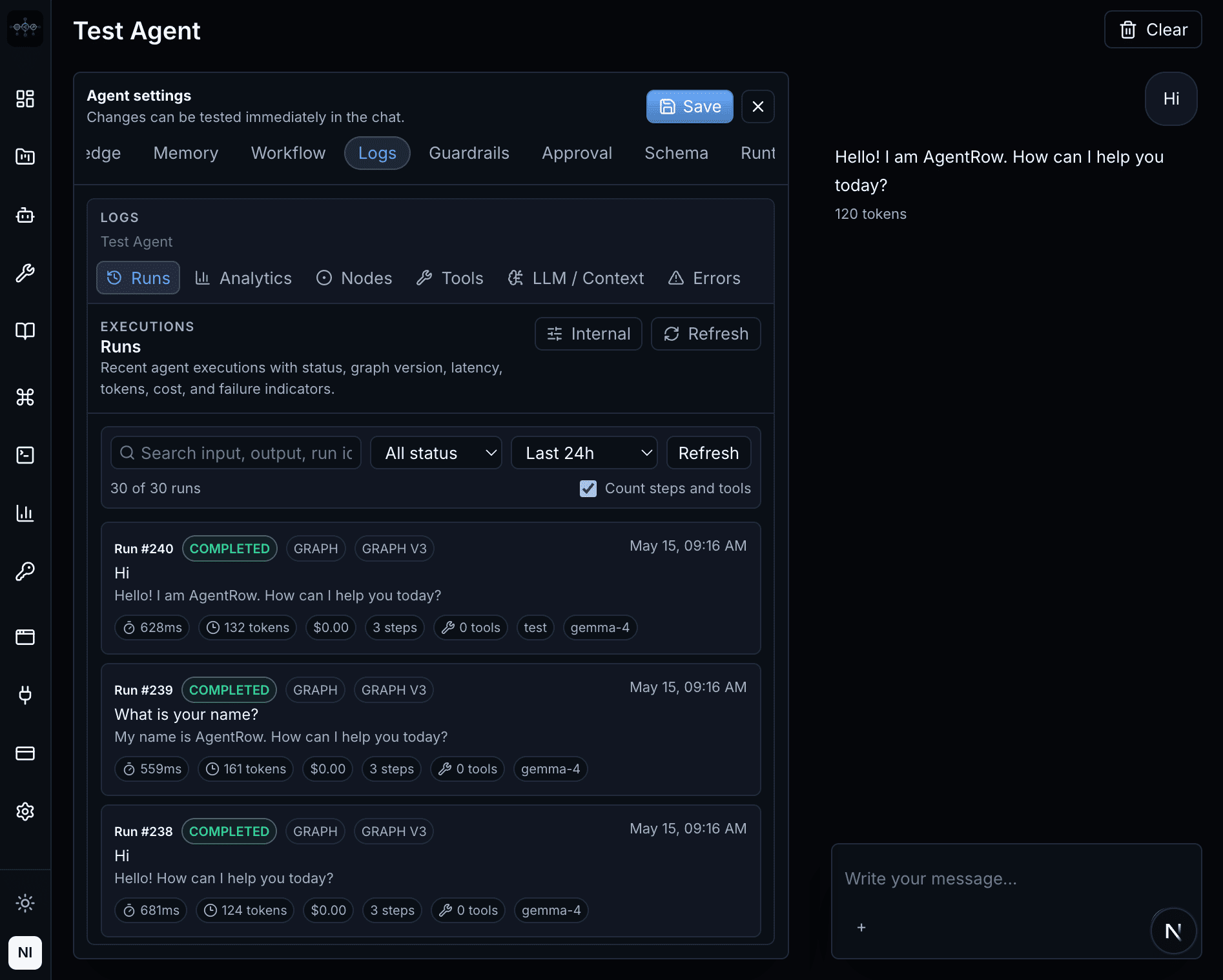Screen dimensions: 1223x980
Task: Open the Last 24h time range dropdown
Action: click(x=584, y=453)
